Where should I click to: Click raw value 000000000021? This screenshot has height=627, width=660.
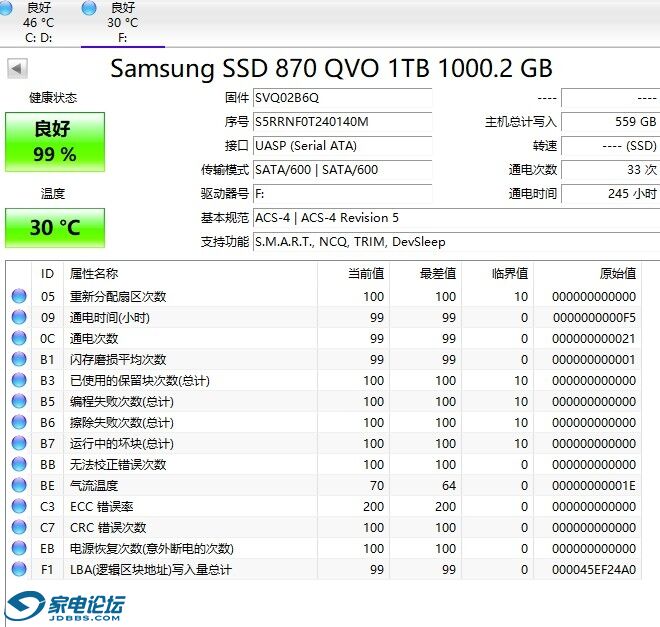coord(593,339)
